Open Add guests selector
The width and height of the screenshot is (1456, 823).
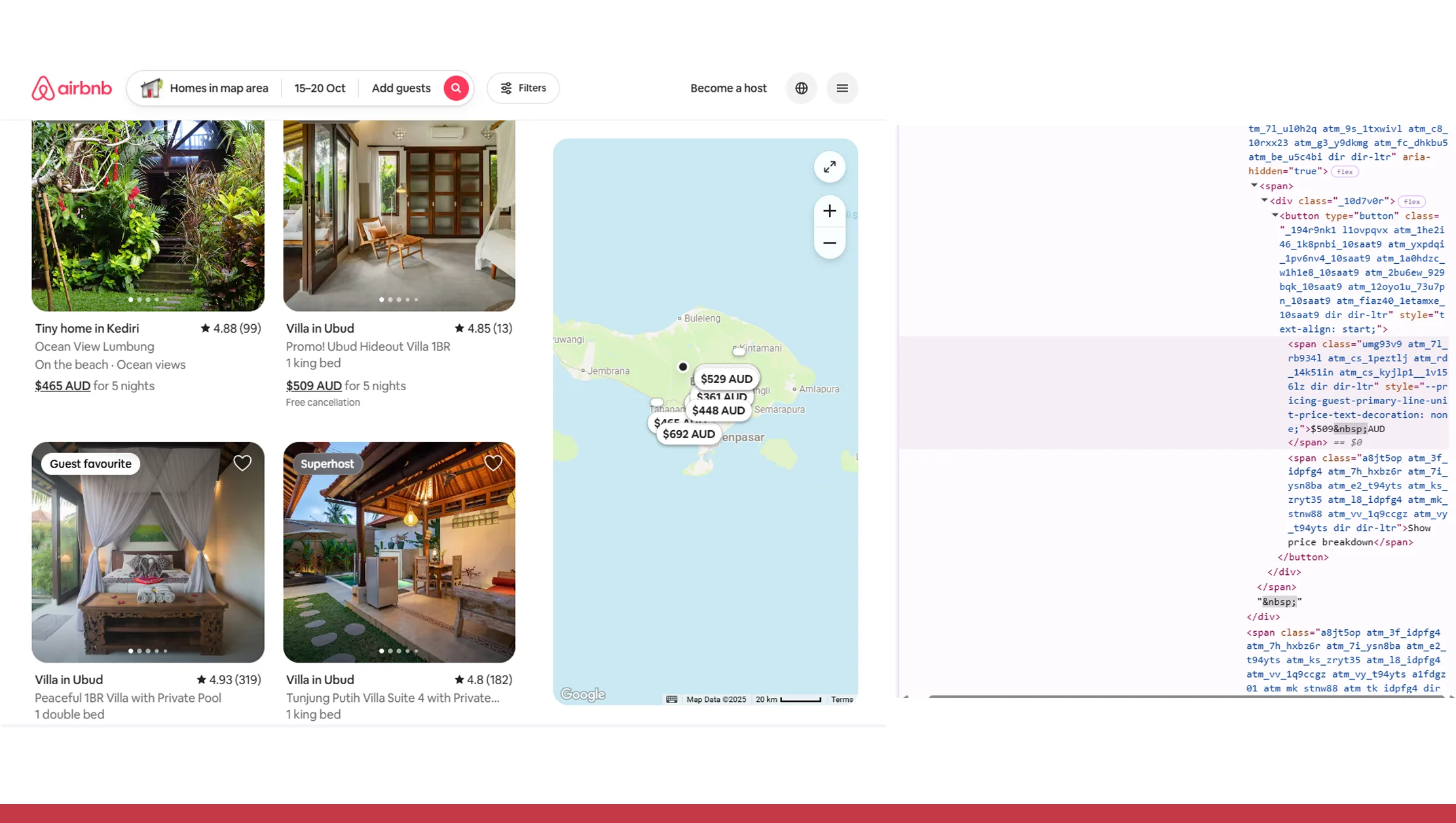point(401,88)
